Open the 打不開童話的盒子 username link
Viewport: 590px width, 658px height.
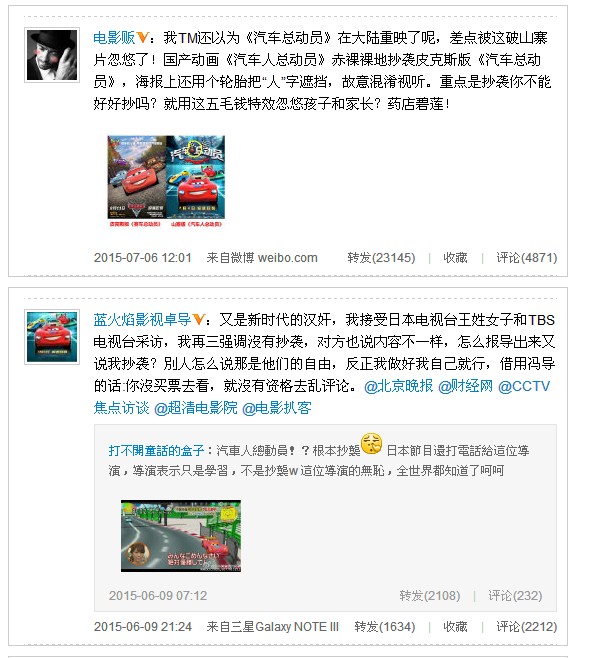pyautogui.click(x=156, y=451)
